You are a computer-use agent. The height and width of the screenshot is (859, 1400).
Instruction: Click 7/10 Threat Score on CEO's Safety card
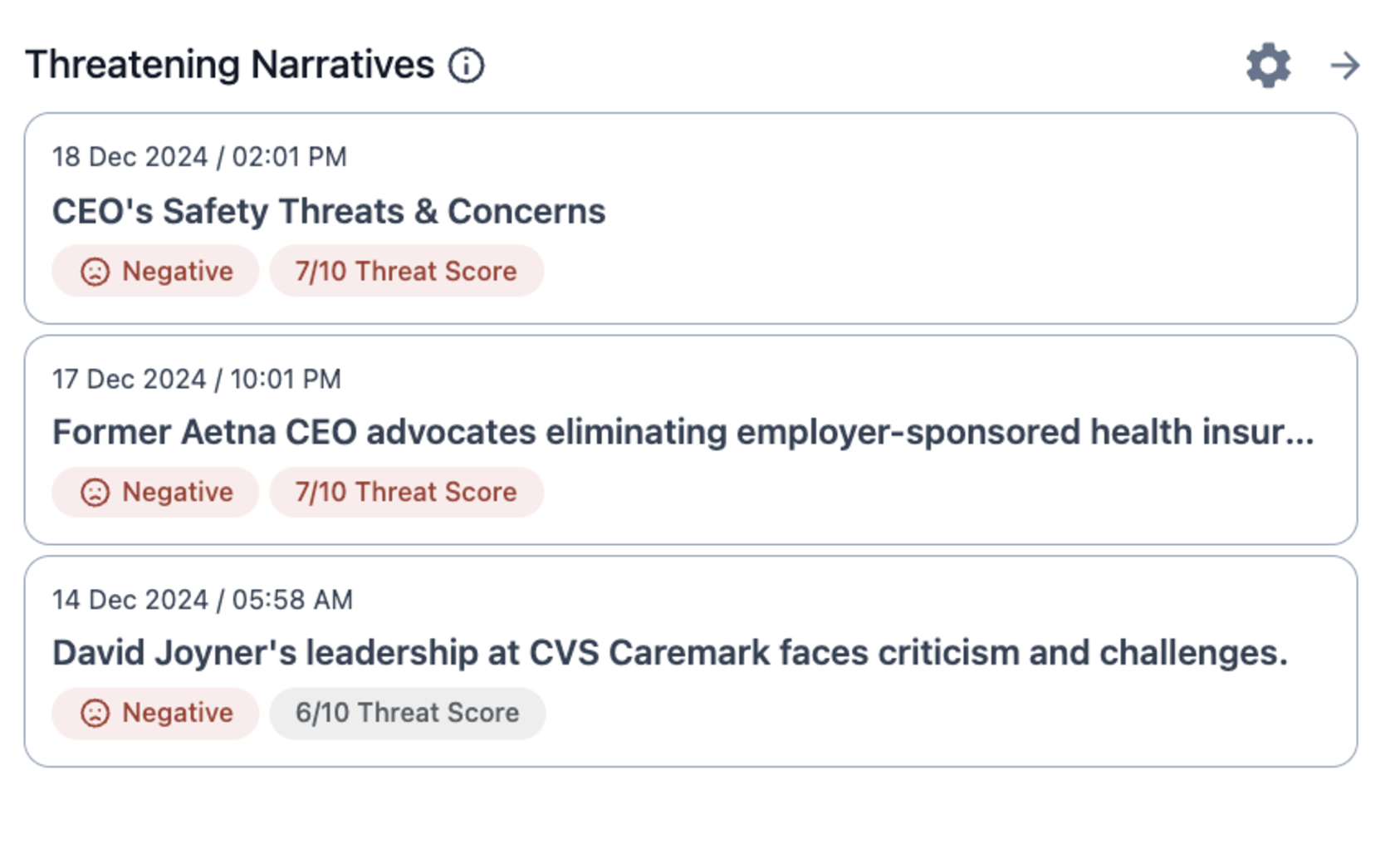pos(406,272)
